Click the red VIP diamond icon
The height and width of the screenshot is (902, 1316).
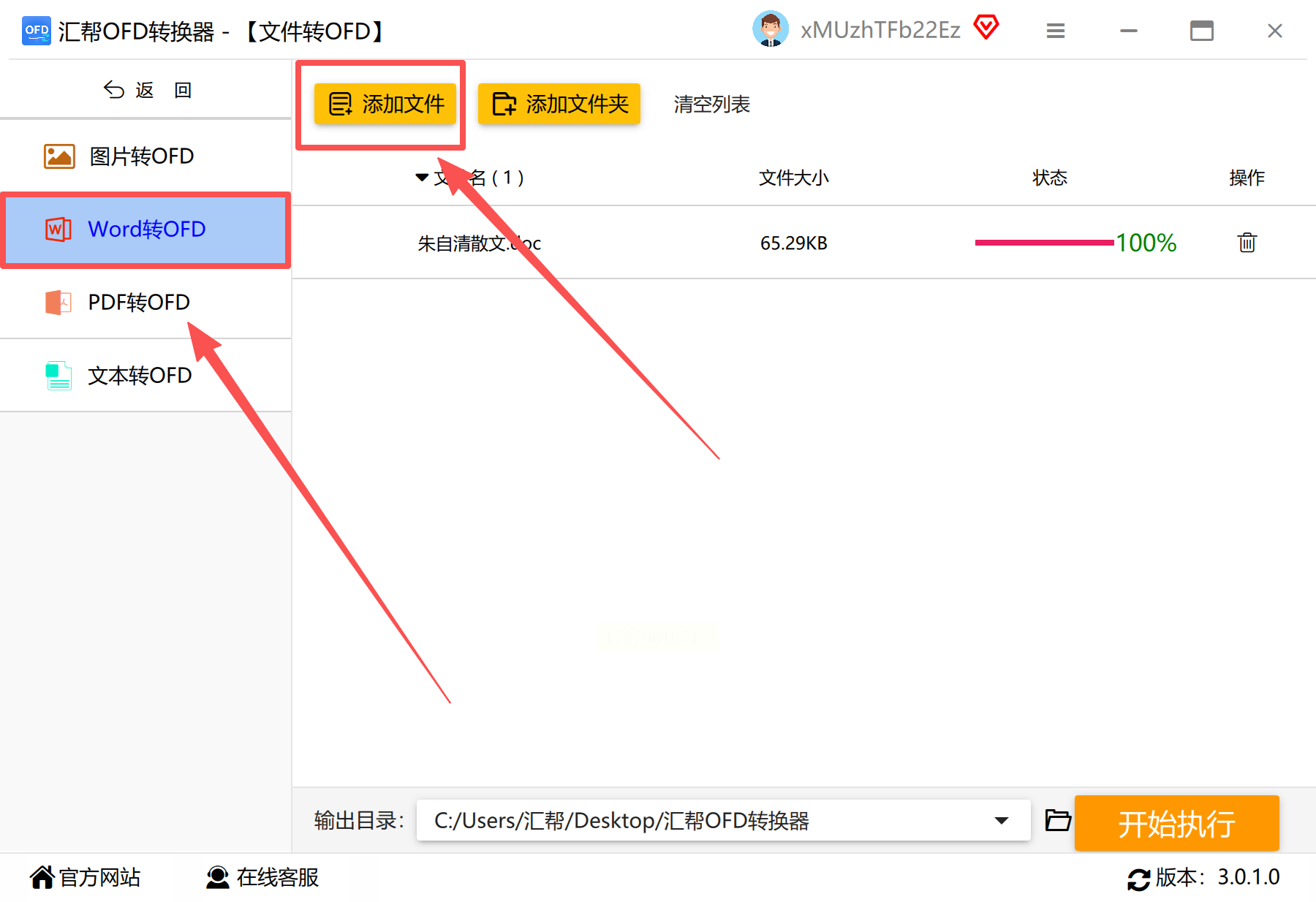pos(986,28)
